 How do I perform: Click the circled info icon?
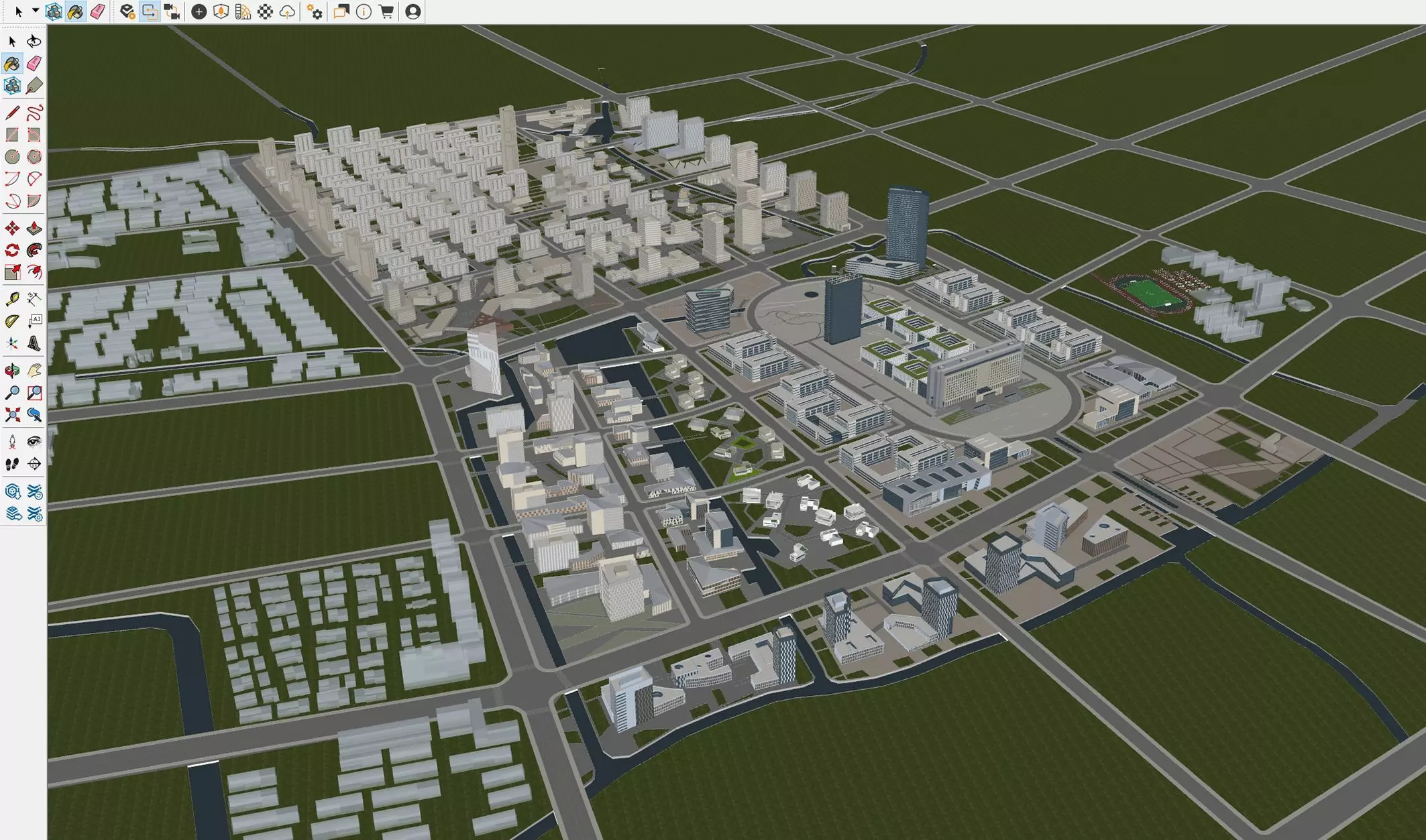tap(364, 11)
